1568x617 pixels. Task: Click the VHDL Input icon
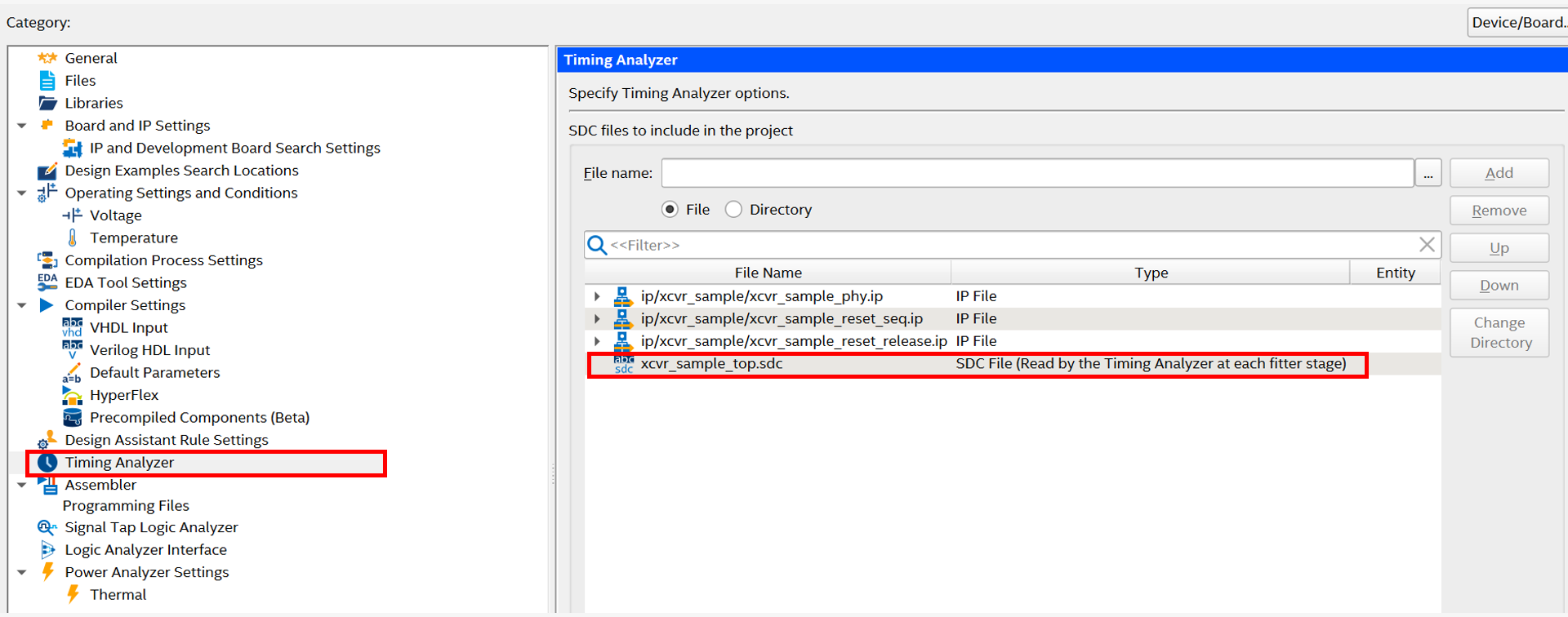72,327
